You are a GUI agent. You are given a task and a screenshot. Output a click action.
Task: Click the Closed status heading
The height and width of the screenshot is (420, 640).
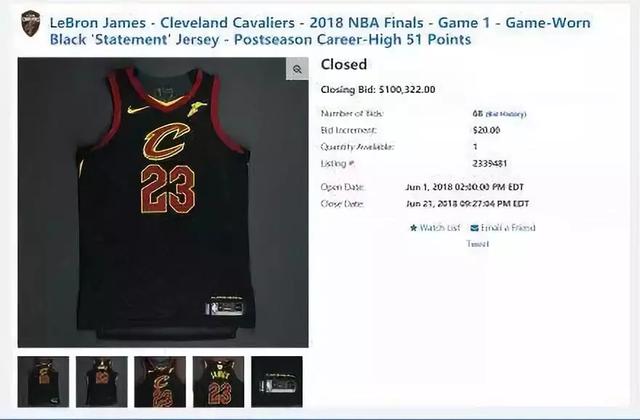pyautogui.click(x=344, y=64)
